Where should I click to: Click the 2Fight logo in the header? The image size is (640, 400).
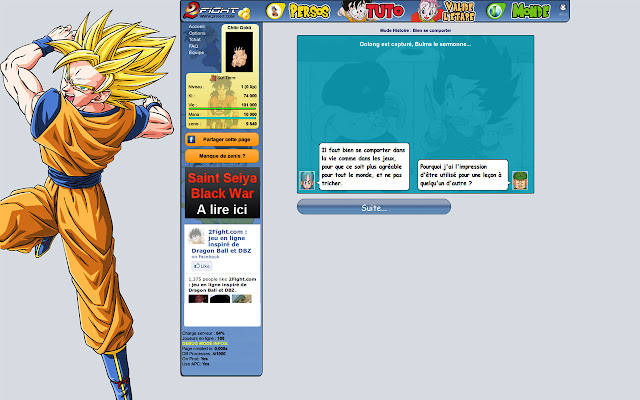point(216,11)
